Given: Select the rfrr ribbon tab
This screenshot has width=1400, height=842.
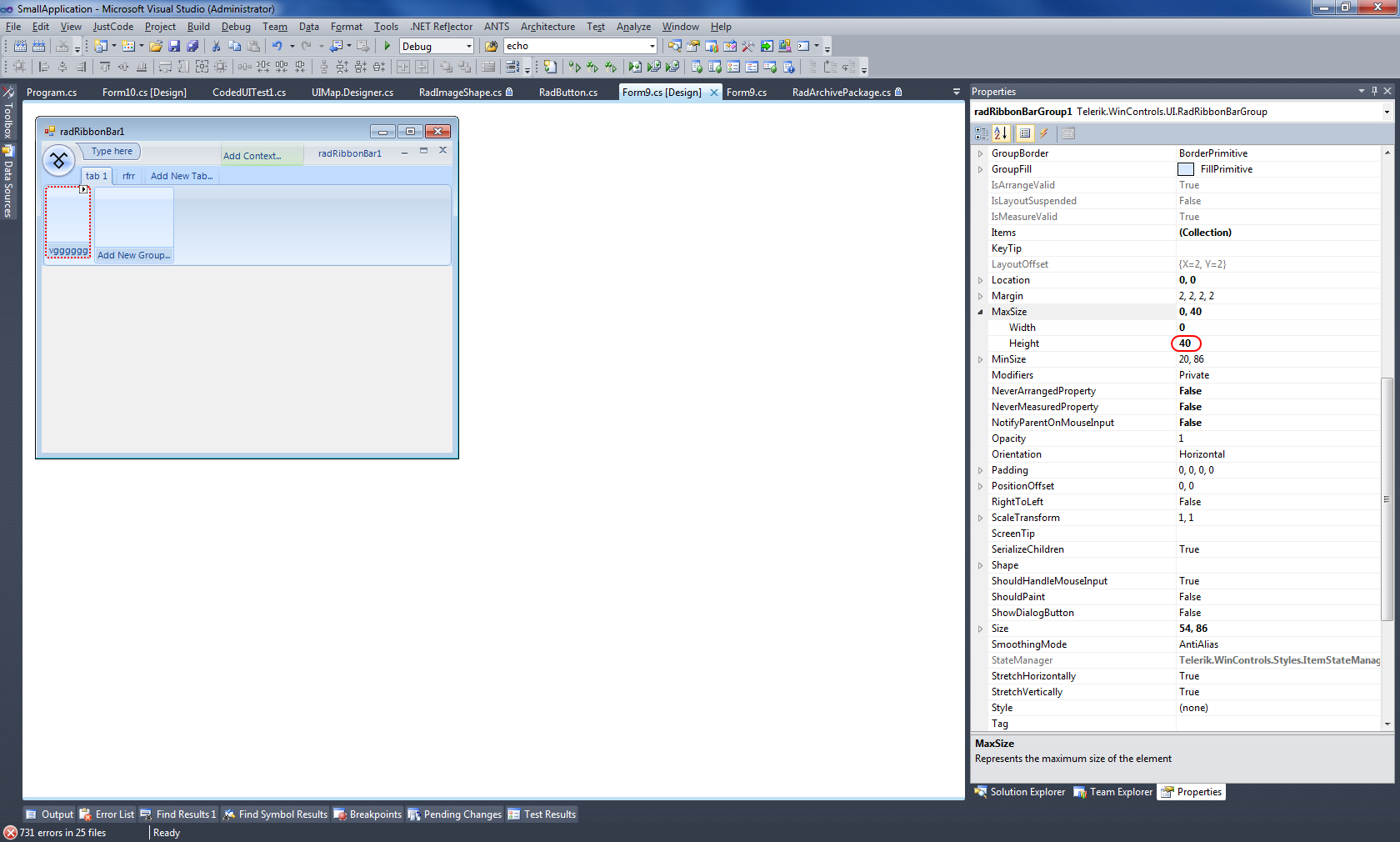Looking at the screenshot, I should [x=128, y=176].
